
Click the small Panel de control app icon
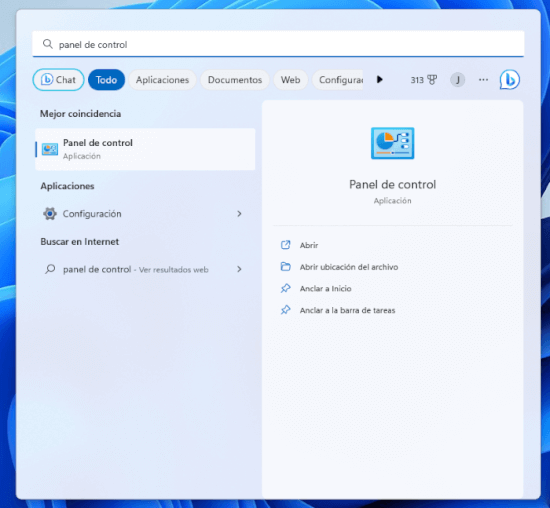click(x=50, y=149)
